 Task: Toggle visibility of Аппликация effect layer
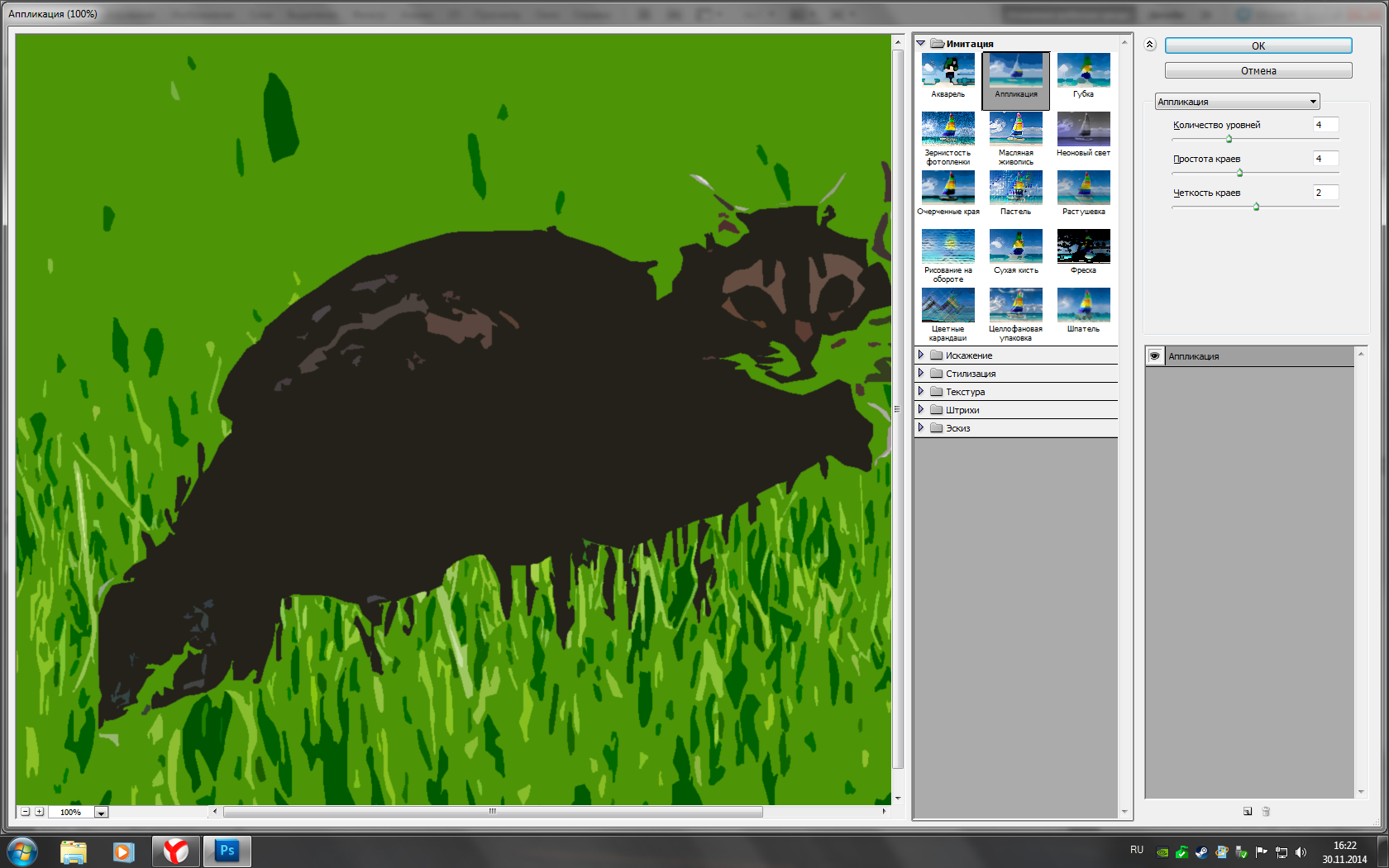tap(1155, 356)
